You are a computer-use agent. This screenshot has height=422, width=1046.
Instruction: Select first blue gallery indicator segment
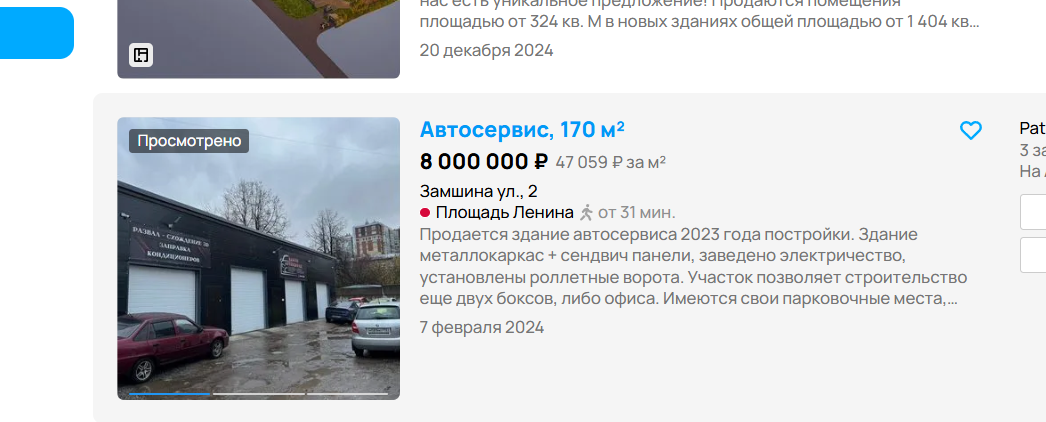[x=169, y=394]
